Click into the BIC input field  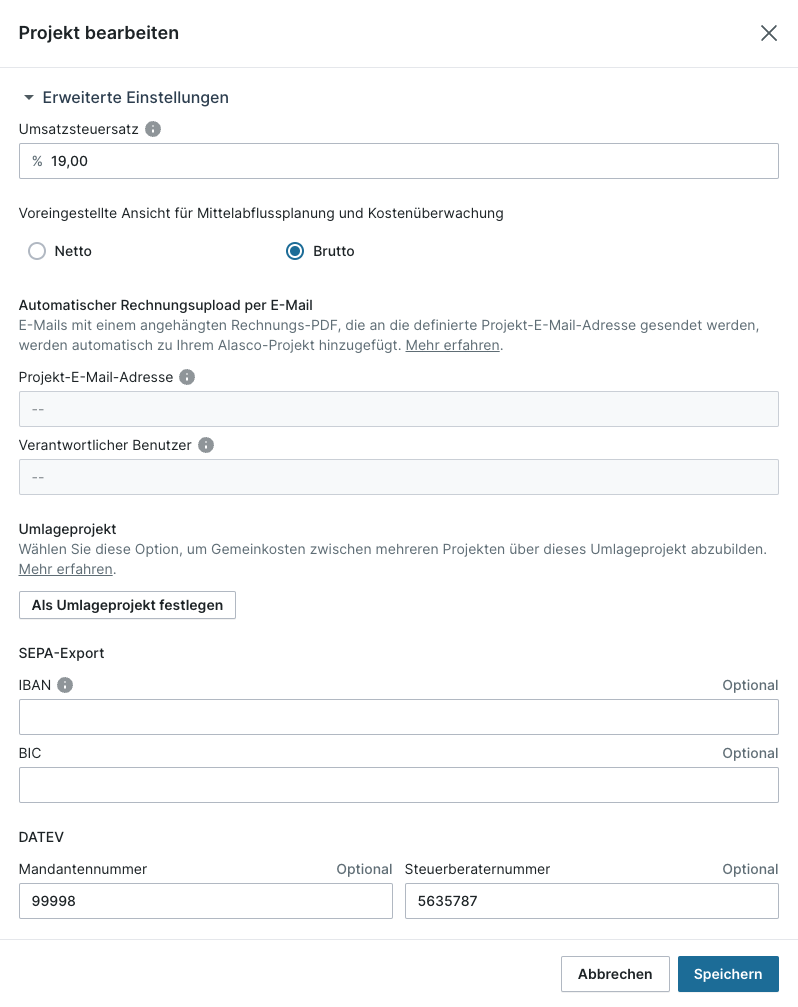click(399, 785)
